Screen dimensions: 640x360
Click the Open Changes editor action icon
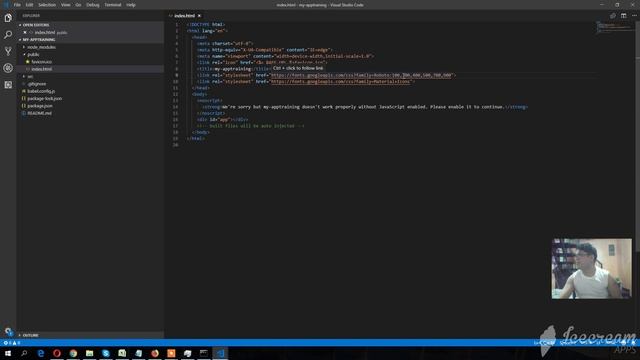pos(613,16)
